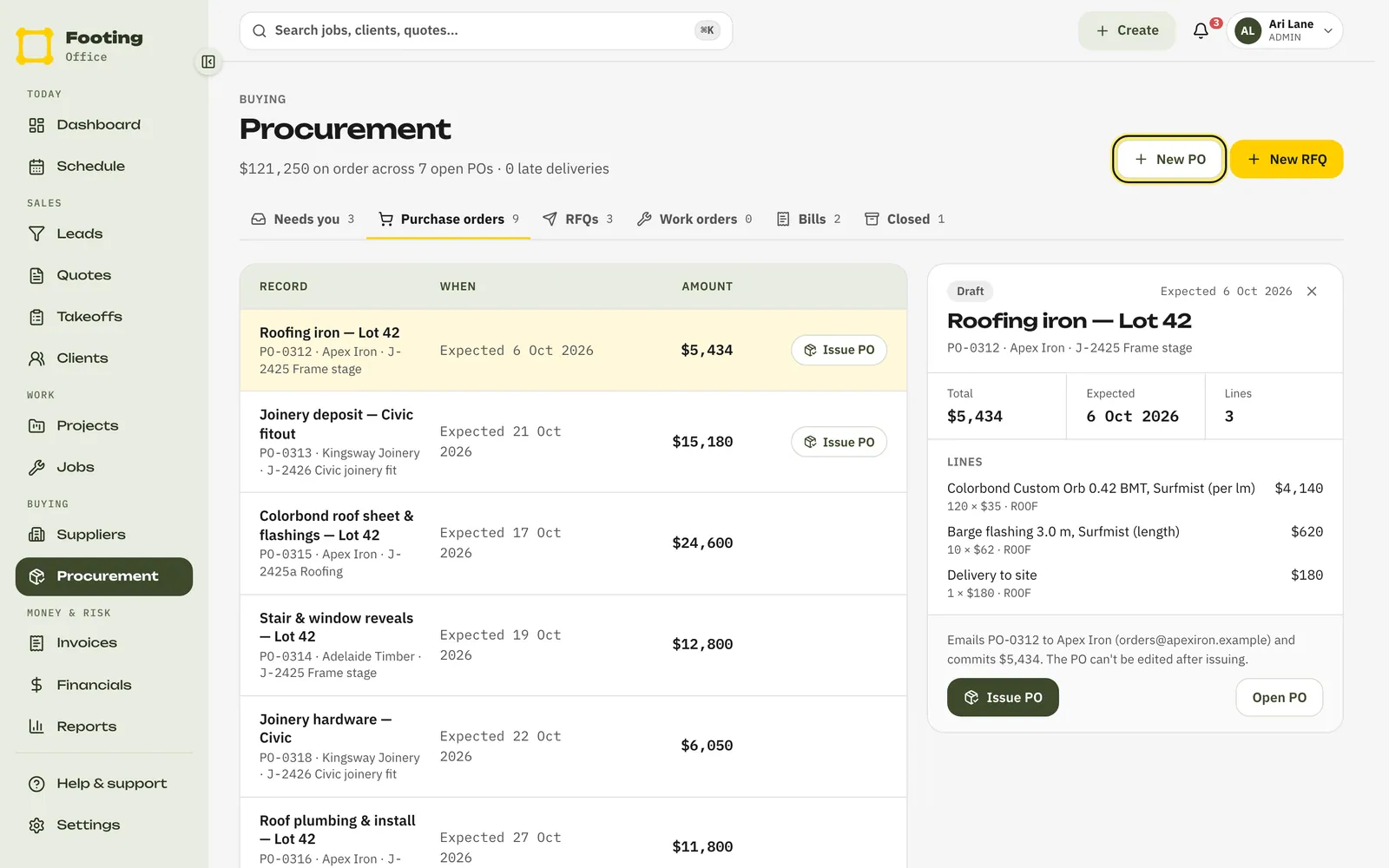Issue PO for Joinery deposit row

pyautogui.click(x=839, y=442)
